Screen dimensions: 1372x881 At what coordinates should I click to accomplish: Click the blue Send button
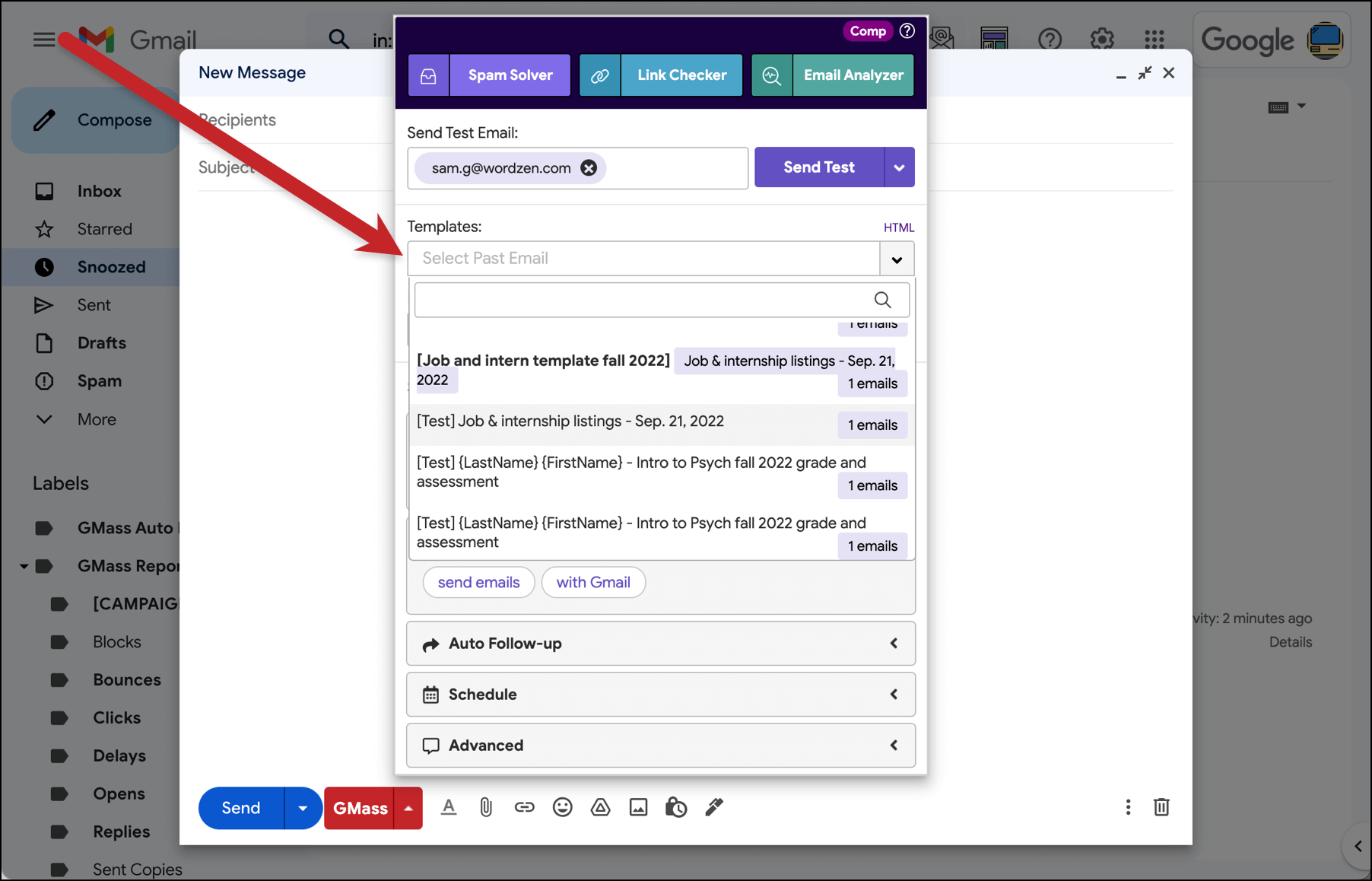(241, 808)
